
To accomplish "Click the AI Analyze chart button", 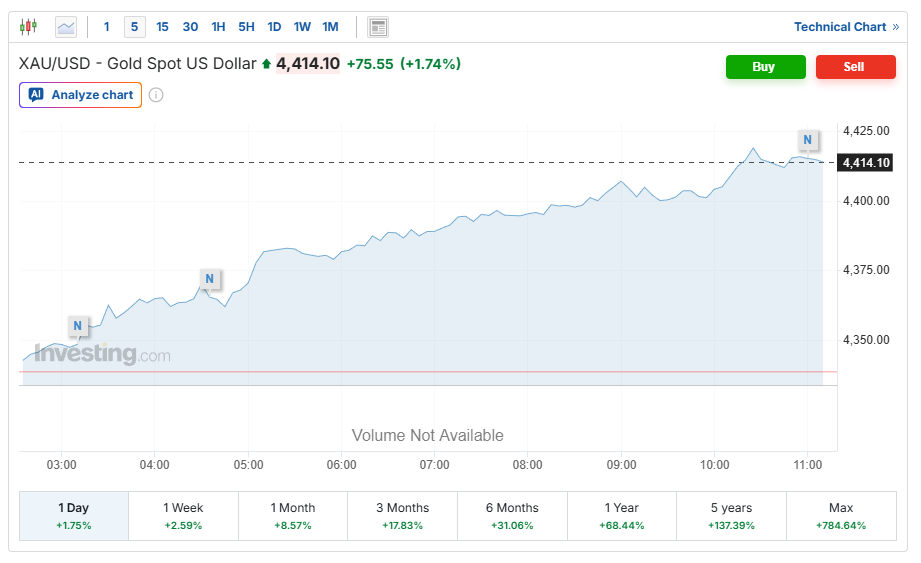I will click(x=81, y=95).
